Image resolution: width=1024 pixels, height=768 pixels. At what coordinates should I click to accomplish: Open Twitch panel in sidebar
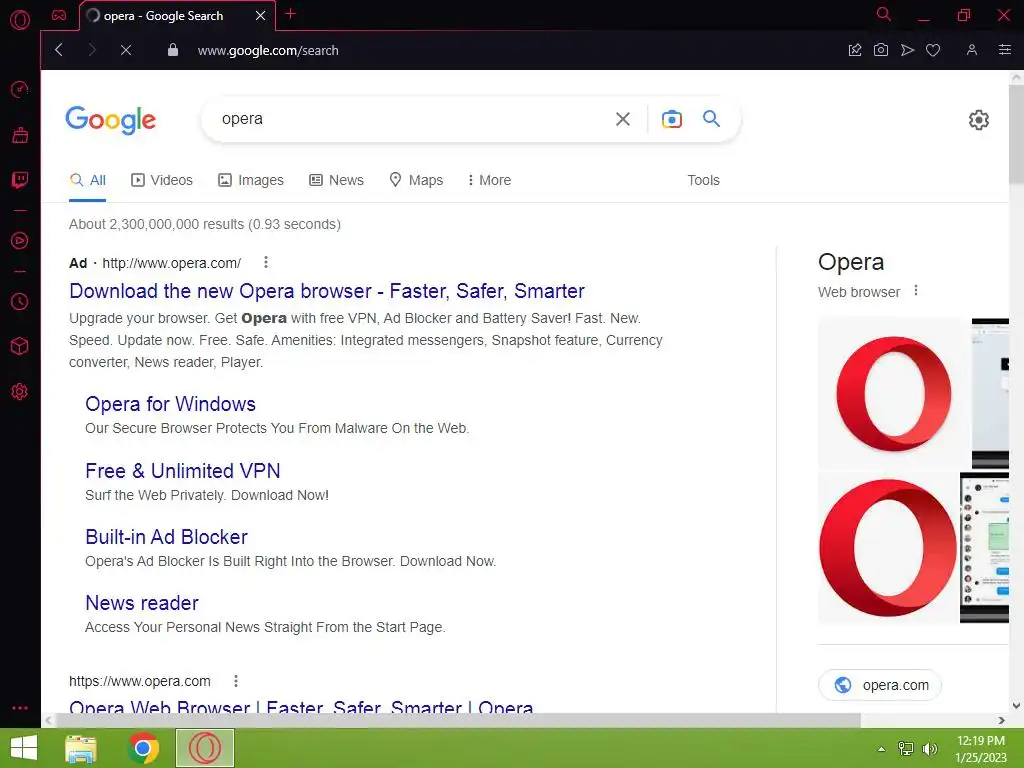pyautogui.click(x=20, y=180)
